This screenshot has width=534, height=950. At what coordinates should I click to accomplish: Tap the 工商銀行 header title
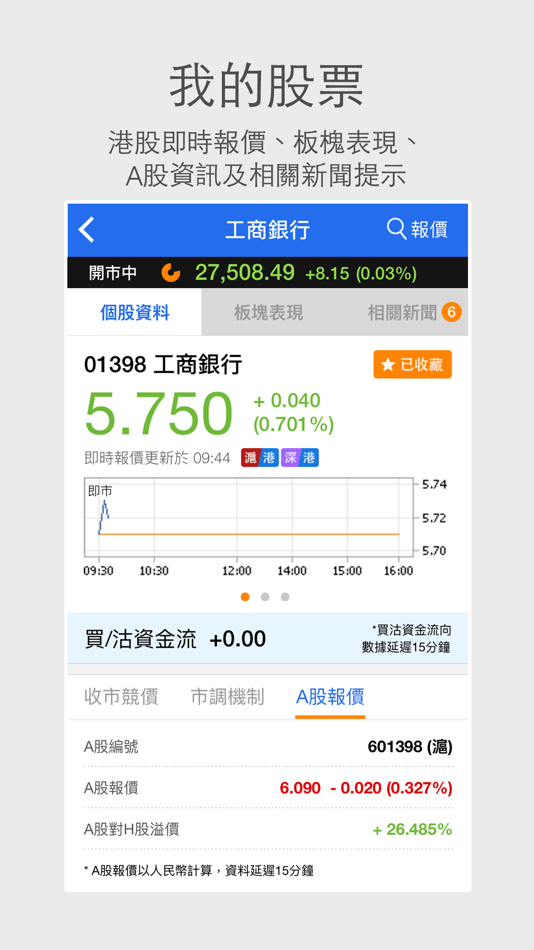(x=267, y=230)
